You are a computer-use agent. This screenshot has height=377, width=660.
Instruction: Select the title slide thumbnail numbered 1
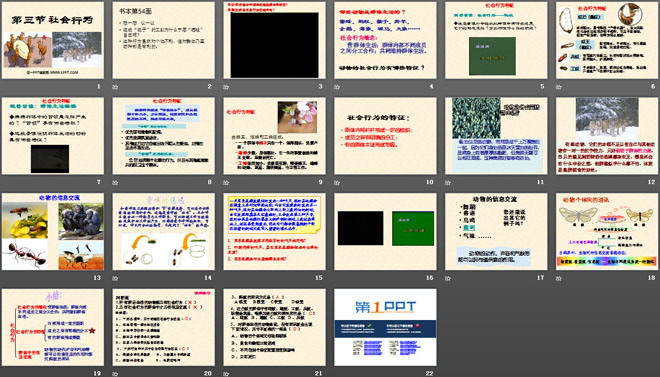pyautogui.click(x=53, y=40)
